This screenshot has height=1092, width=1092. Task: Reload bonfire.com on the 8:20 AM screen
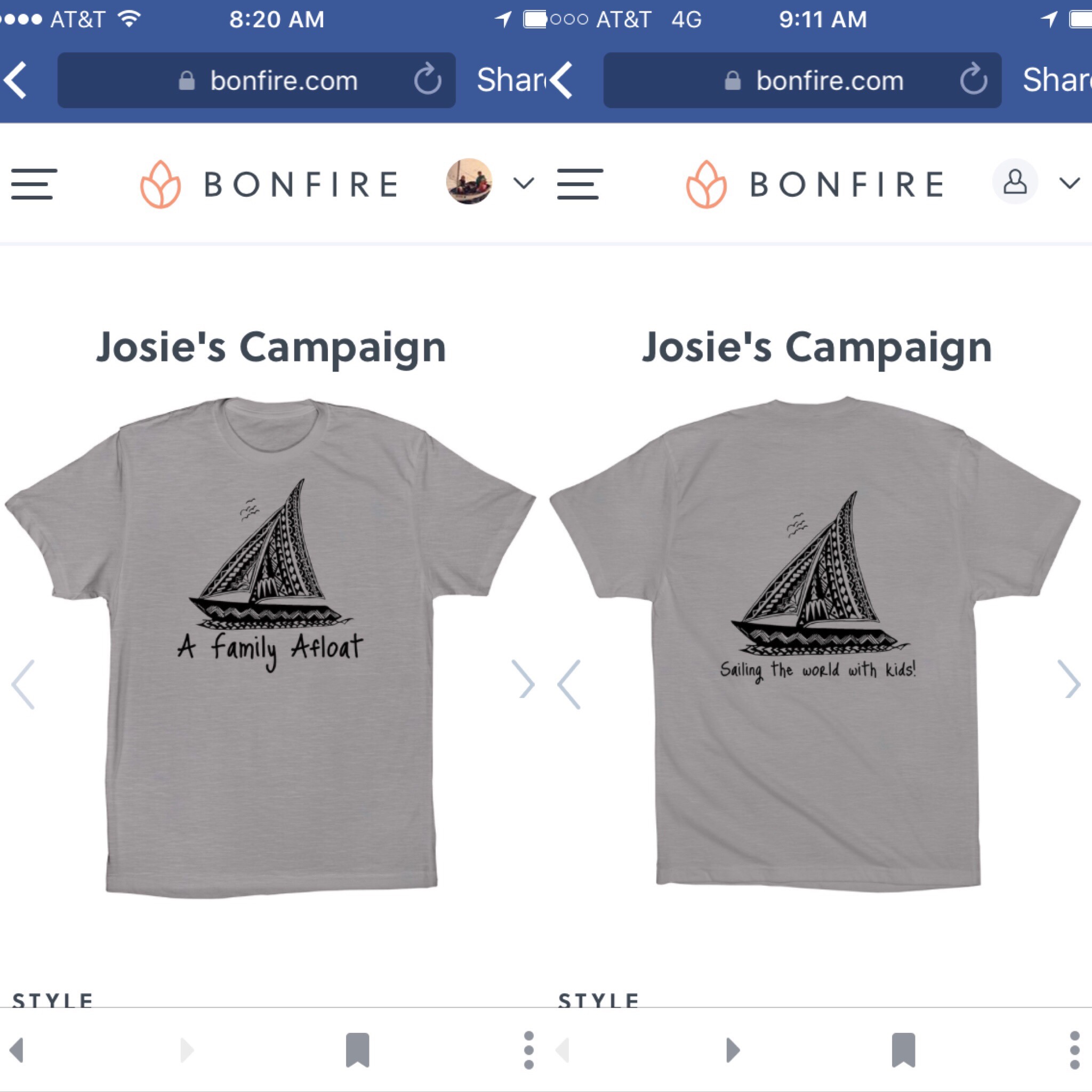[x=427, y=79]
